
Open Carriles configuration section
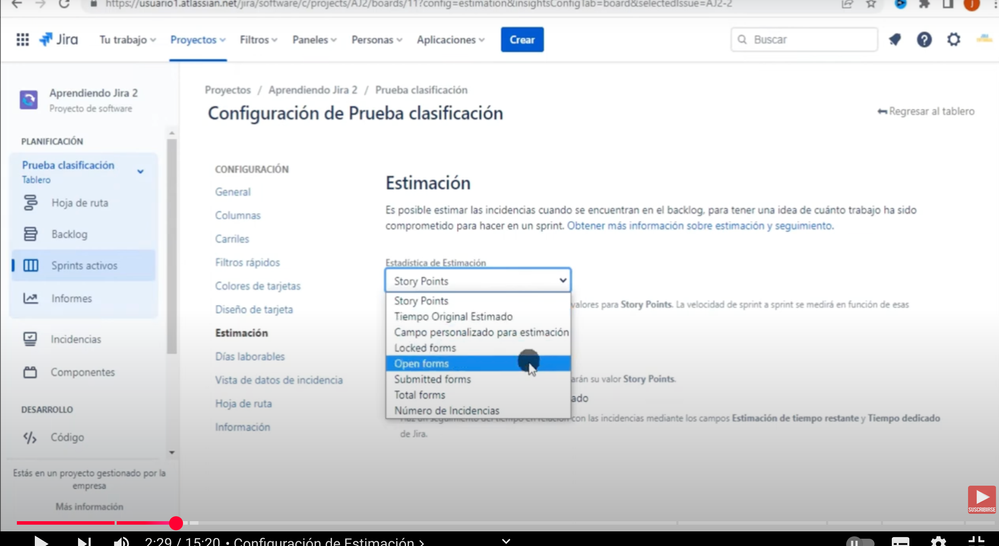[232, 239]
